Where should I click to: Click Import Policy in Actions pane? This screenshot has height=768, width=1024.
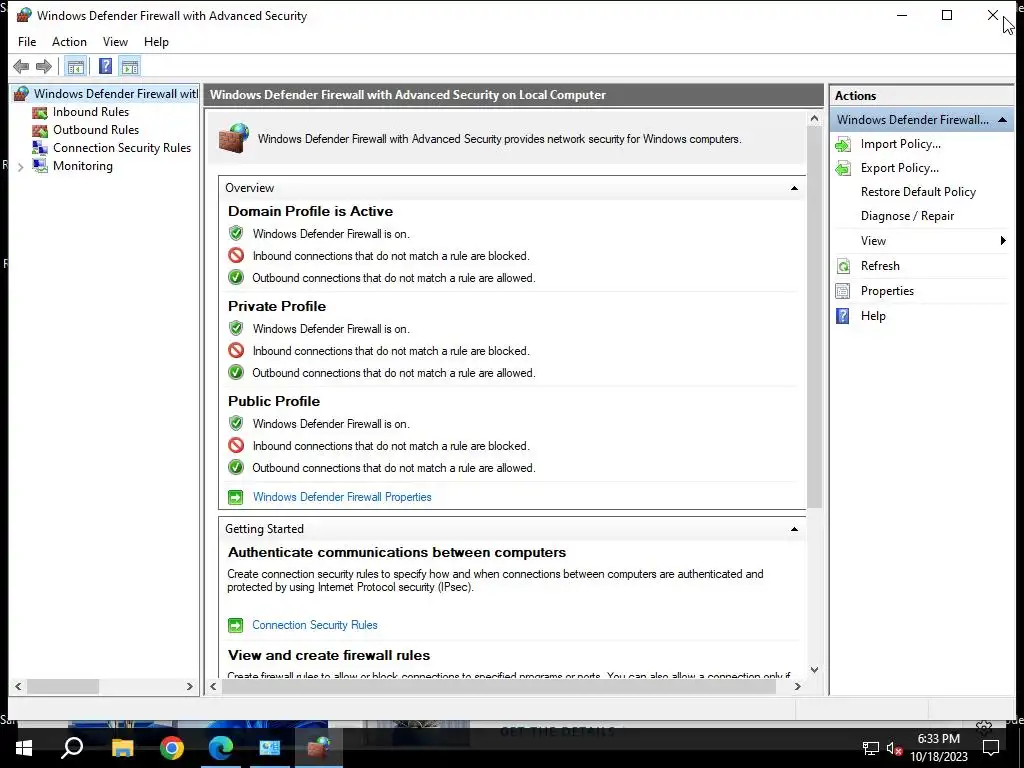[x=901, y=144]
